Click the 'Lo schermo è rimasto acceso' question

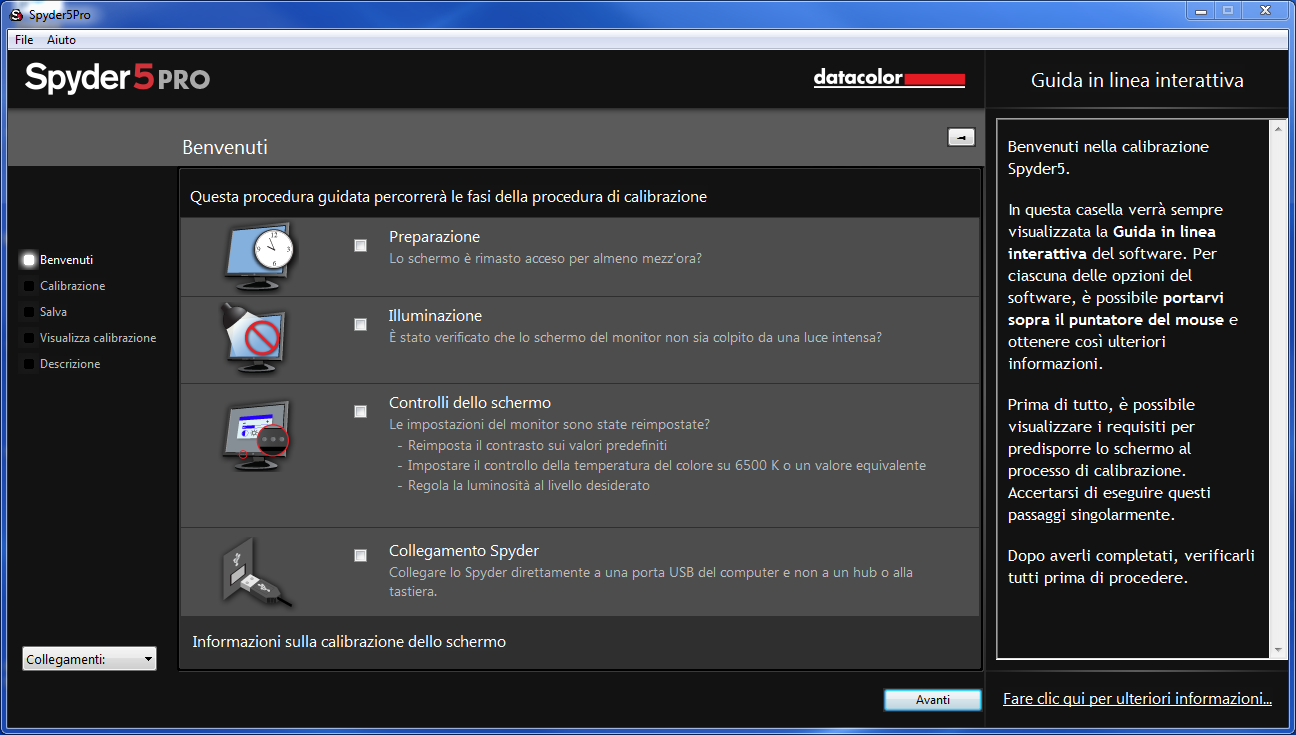(545, 258)
